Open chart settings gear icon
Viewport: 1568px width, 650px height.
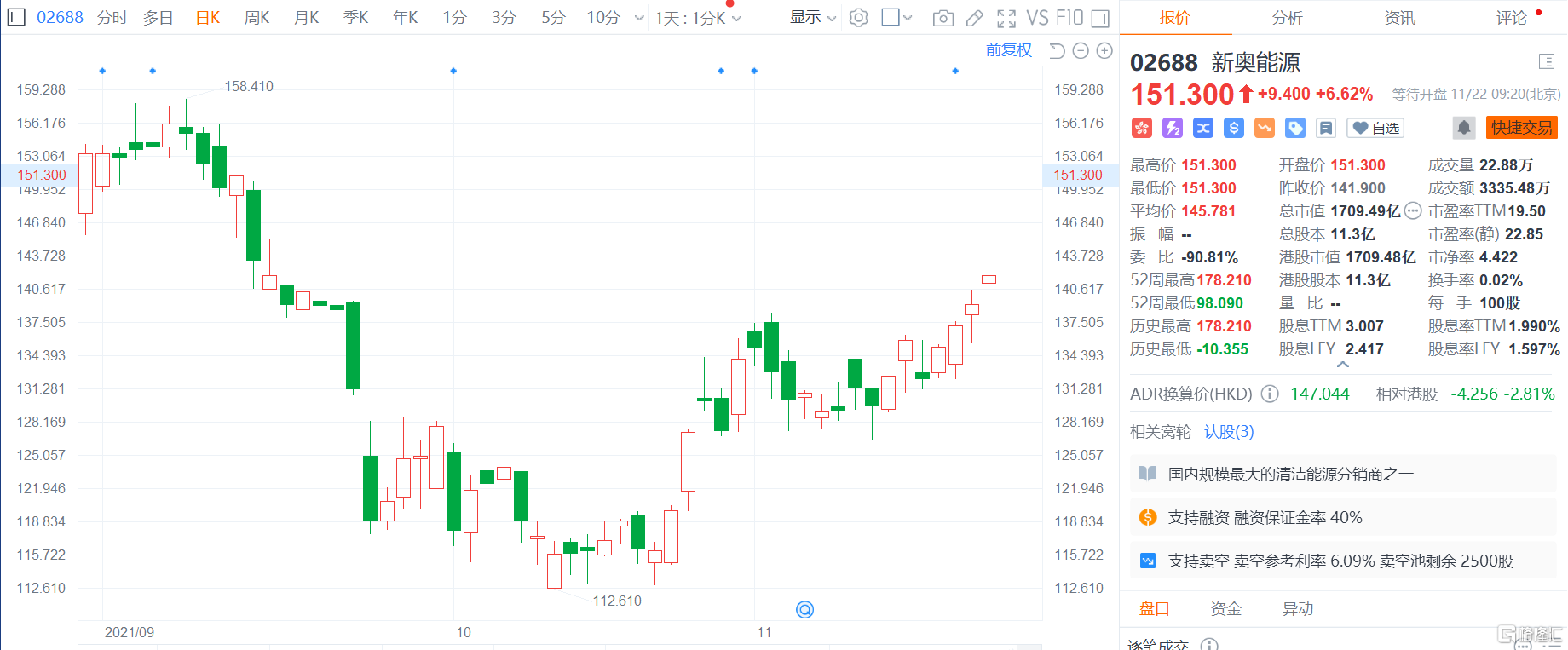[x=859, y=17]
